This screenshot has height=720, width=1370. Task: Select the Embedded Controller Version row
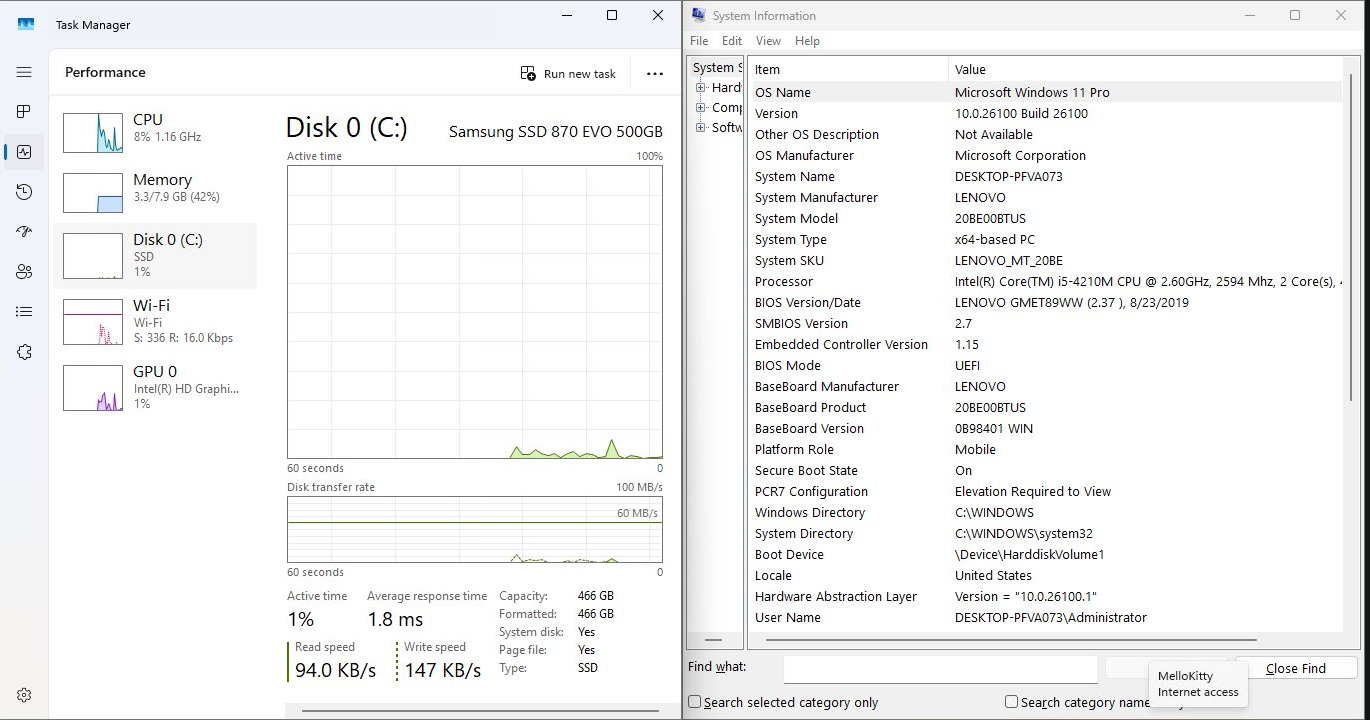1045,344
